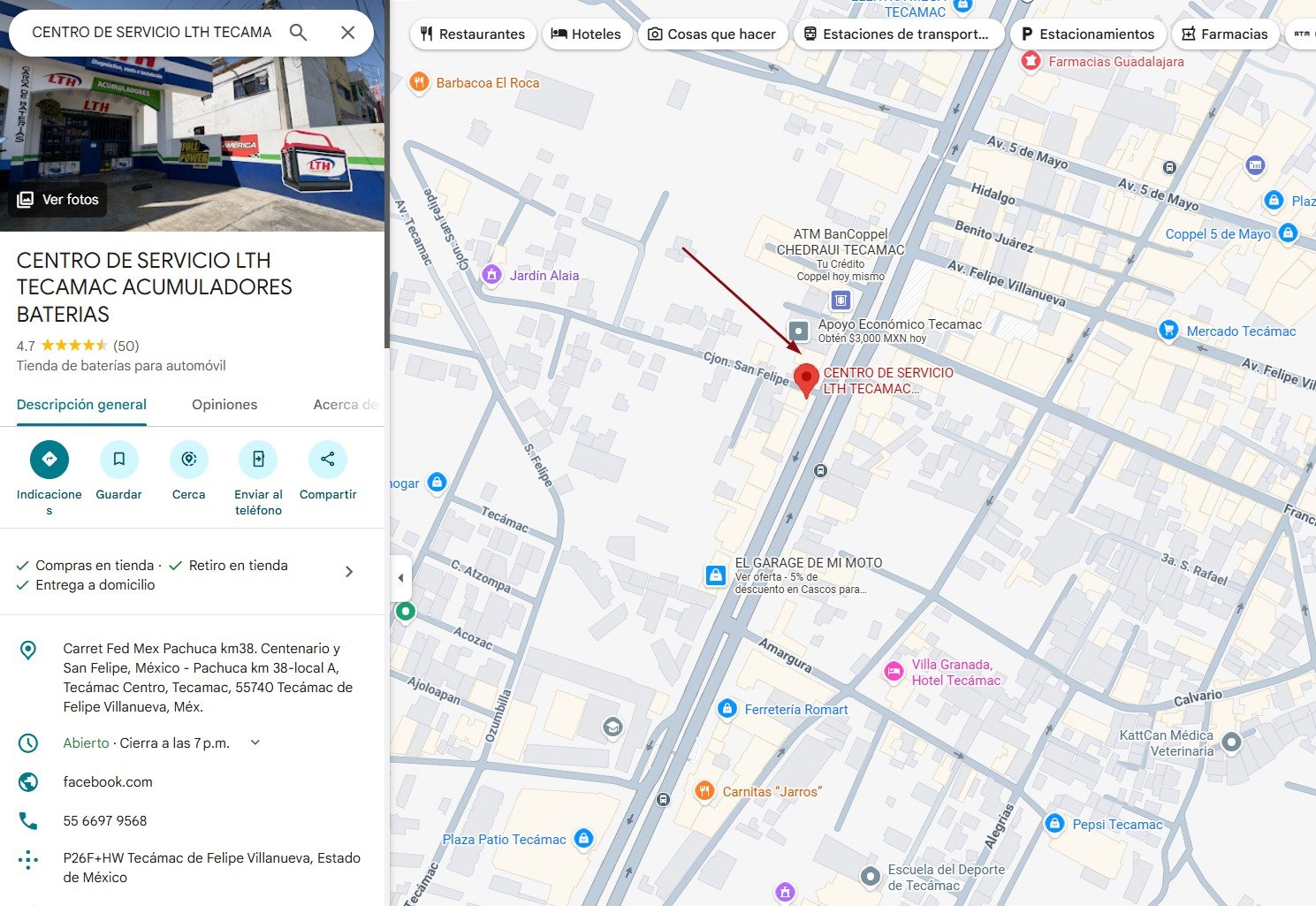Click bus stop icon near LTH pin
Screen dimensions: 1316x906
tap(820, 470)
